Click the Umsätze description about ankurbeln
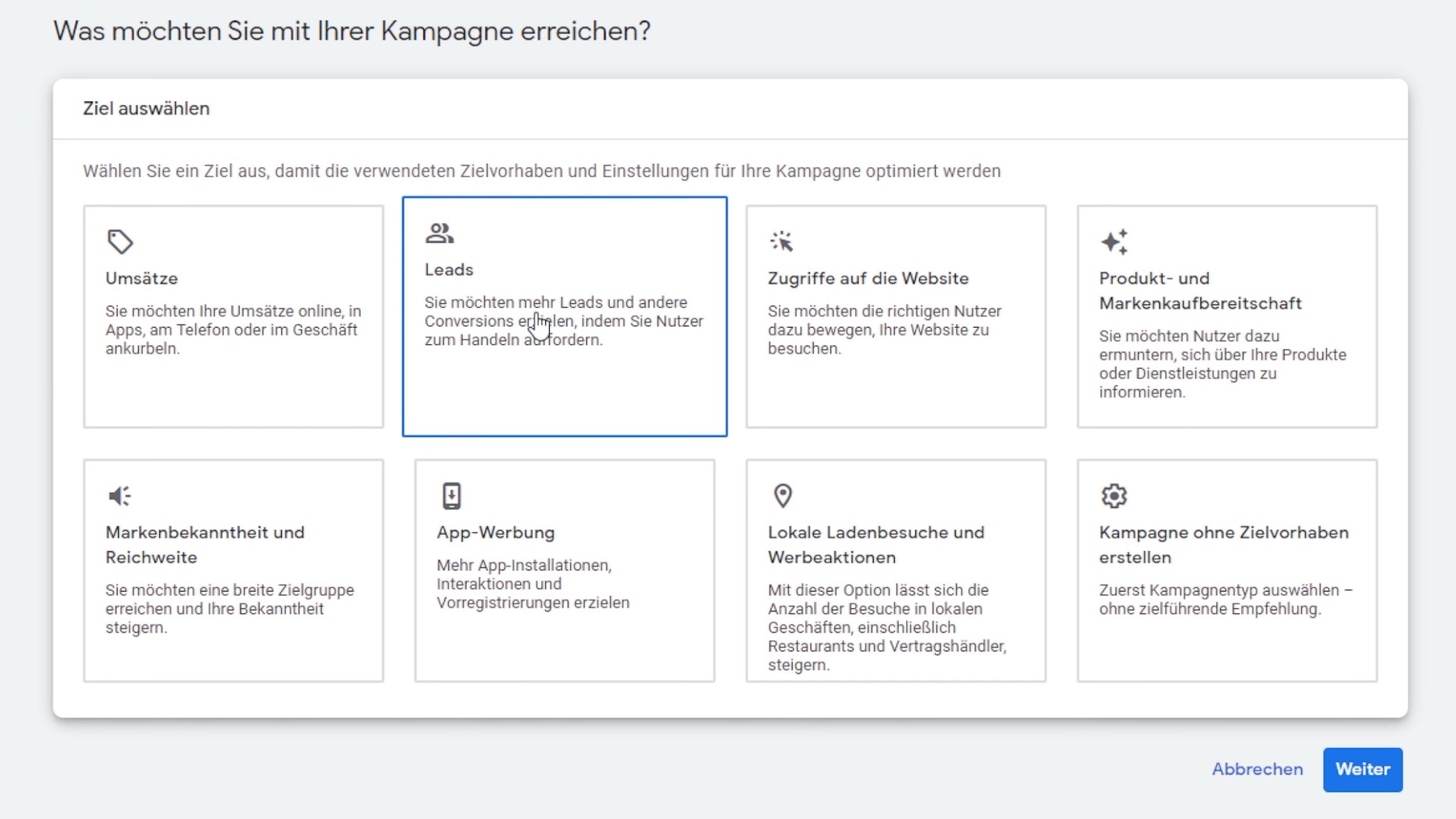1456x819 pixels. tap(234, 330)
